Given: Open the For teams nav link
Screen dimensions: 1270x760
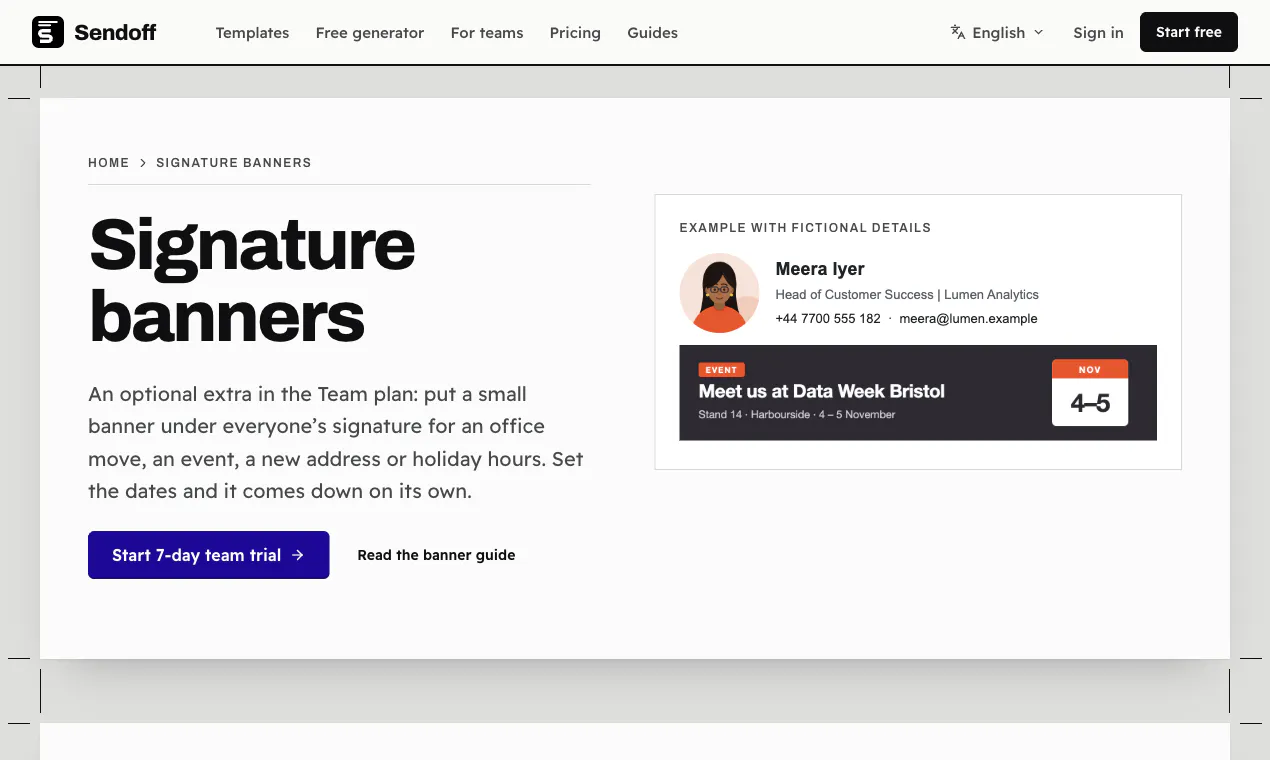Looking at the screenshot, I should pos(487,33).
